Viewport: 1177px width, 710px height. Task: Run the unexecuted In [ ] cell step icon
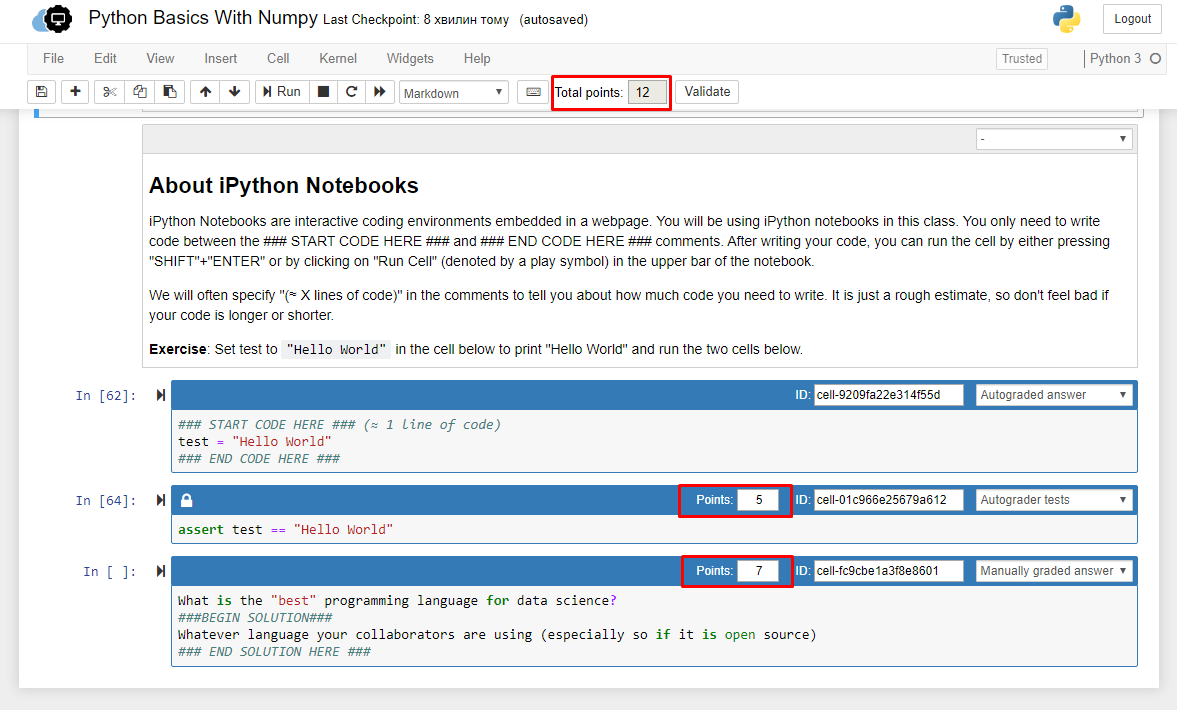(161, 571)
